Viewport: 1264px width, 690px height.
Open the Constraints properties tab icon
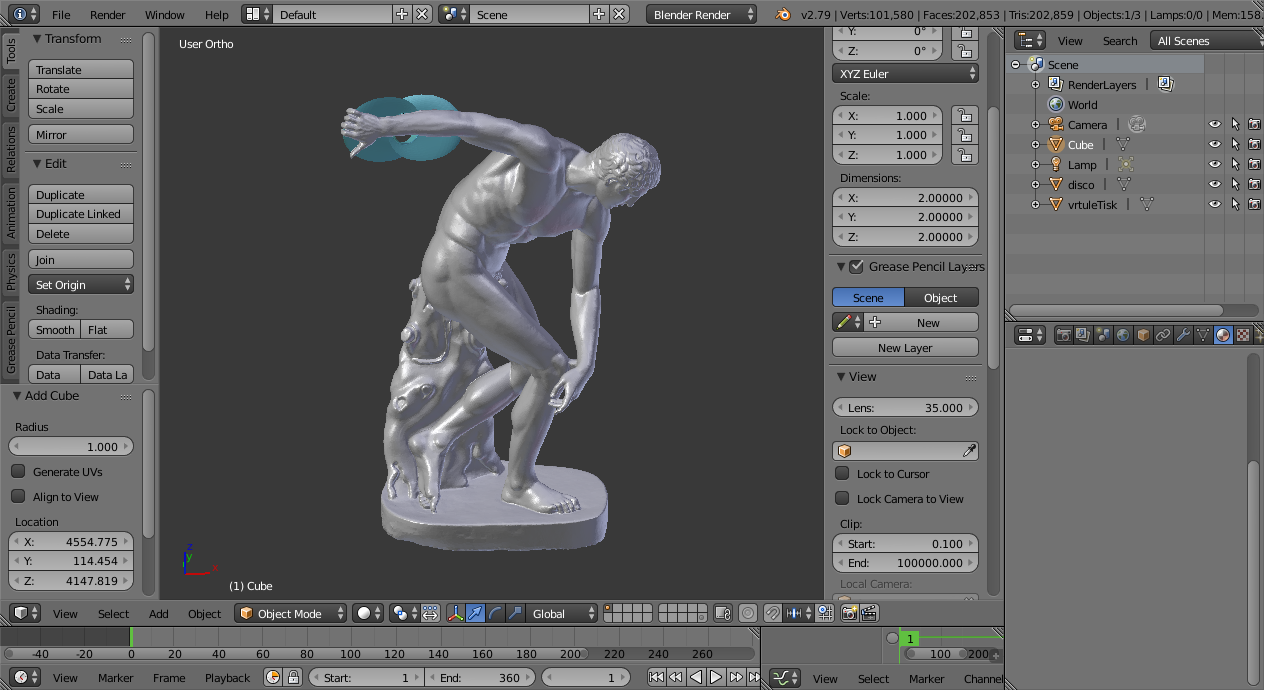1163,335
